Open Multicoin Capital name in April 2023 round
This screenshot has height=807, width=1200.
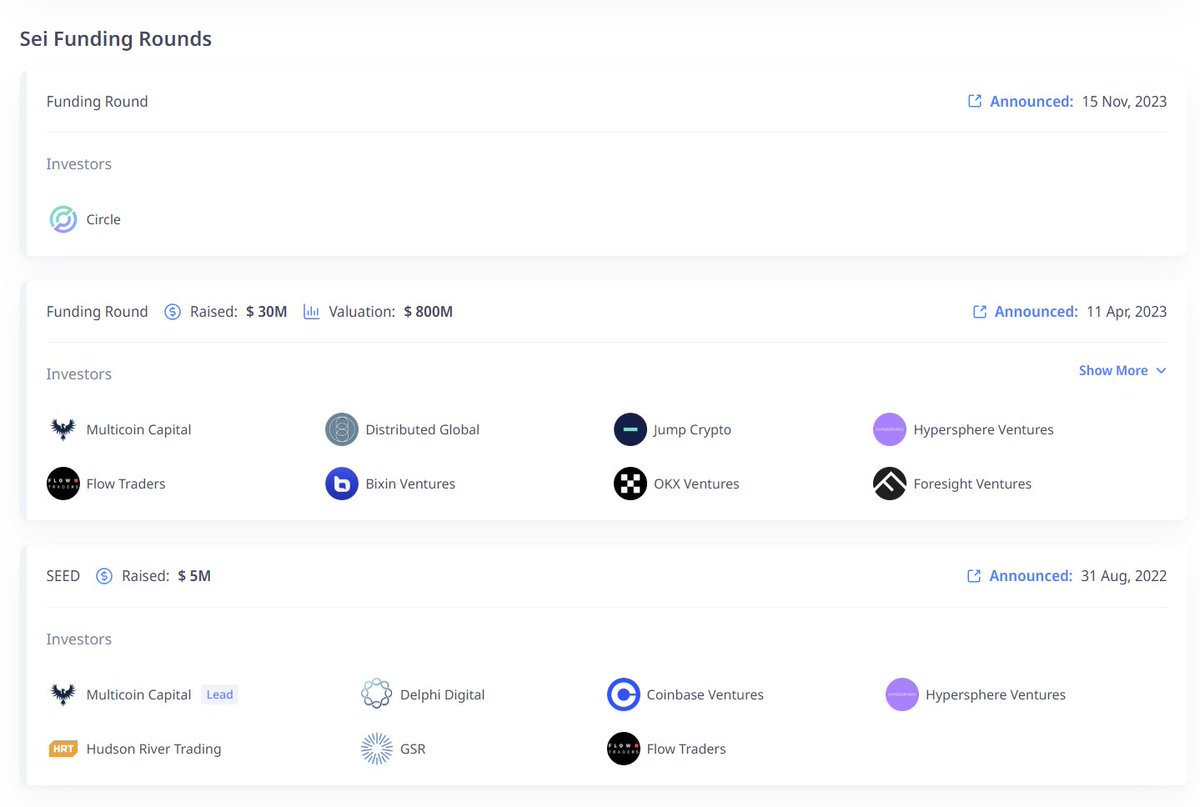point(139,430)
